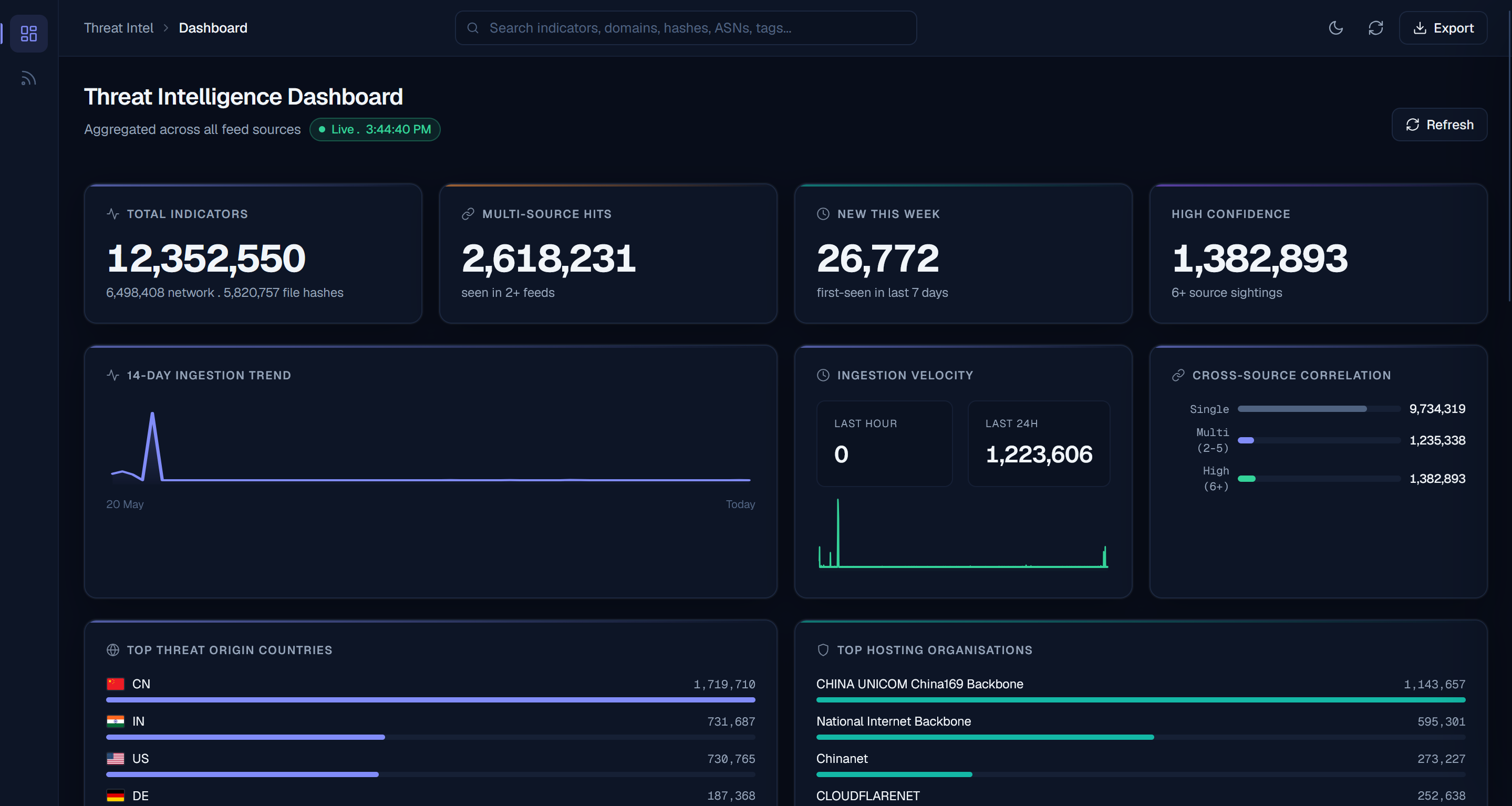Viewport: 1512px width, 806px height.
Task: Click the 1,143,657 hosting count
Action: 1435,685
